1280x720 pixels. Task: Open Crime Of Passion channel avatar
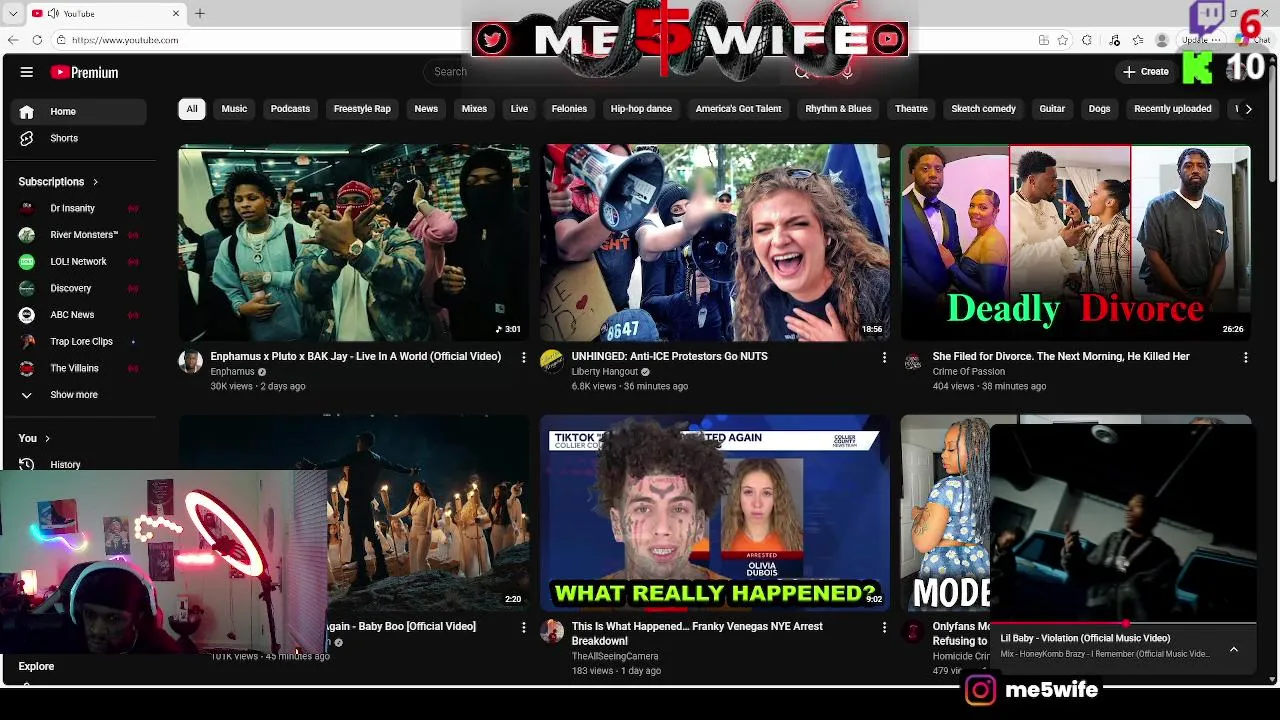click(912, 361)
